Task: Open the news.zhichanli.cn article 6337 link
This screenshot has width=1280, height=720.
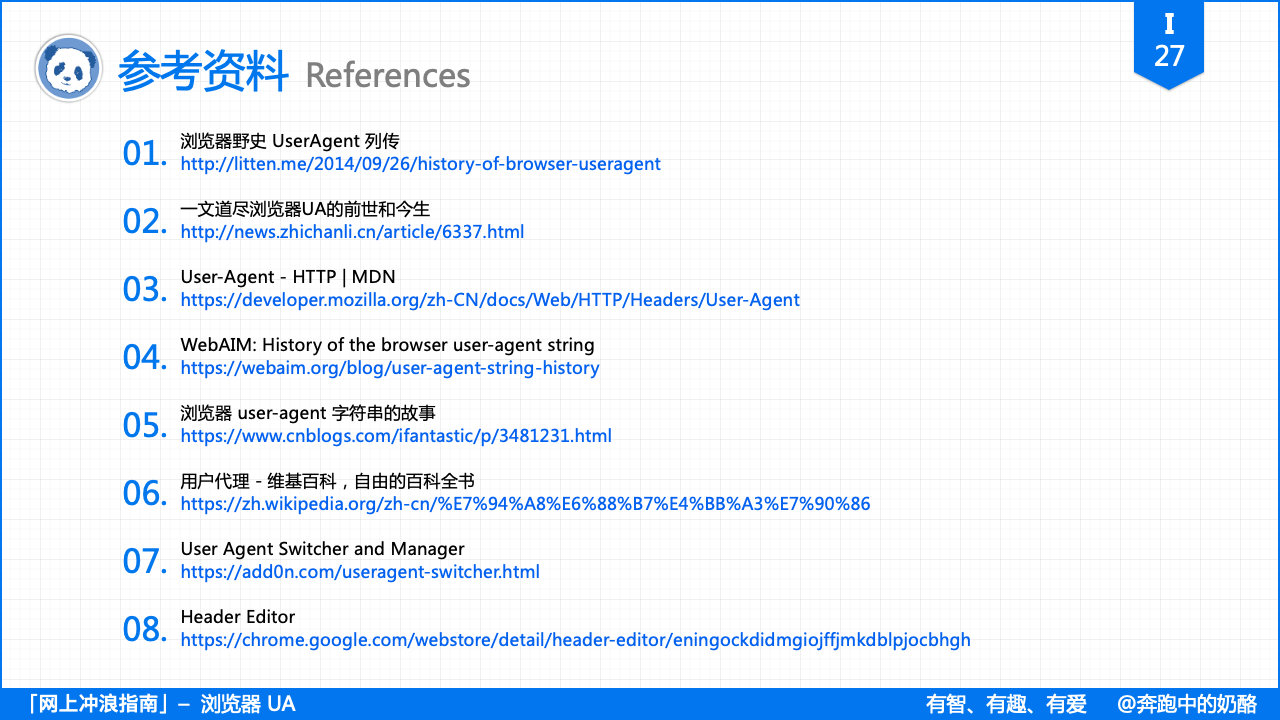Action: [352, 232]
